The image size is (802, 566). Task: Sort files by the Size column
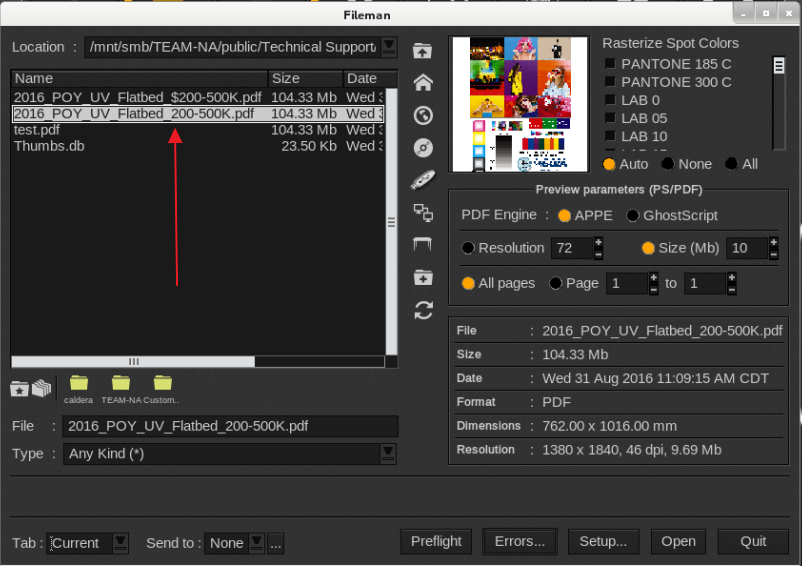tap(305, 78)
